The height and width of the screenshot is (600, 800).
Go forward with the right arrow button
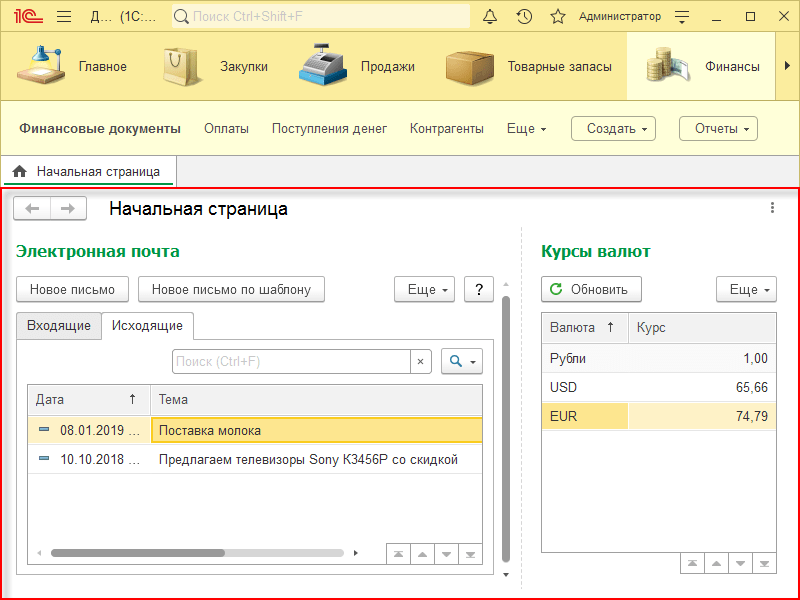68,208
